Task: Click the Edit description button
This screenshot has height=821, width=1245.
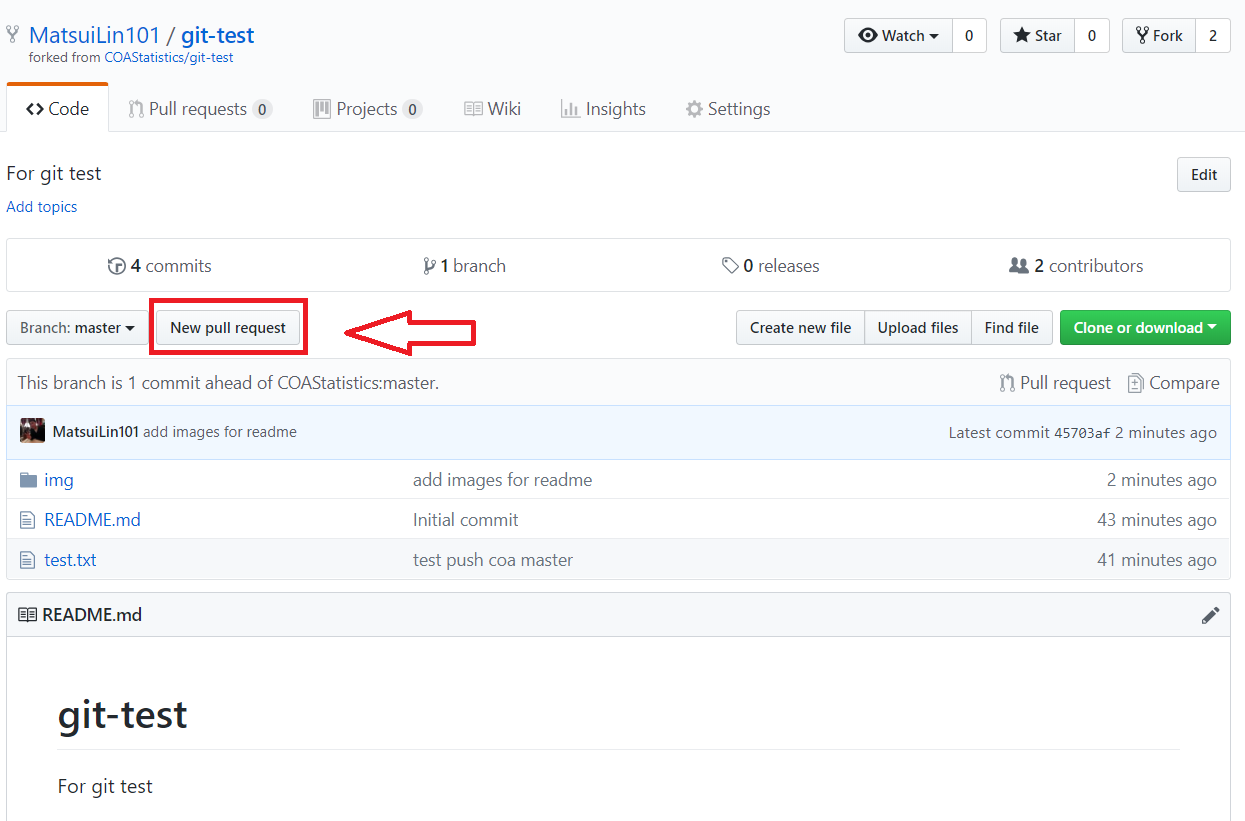Action: click(x=1204, y=174)
